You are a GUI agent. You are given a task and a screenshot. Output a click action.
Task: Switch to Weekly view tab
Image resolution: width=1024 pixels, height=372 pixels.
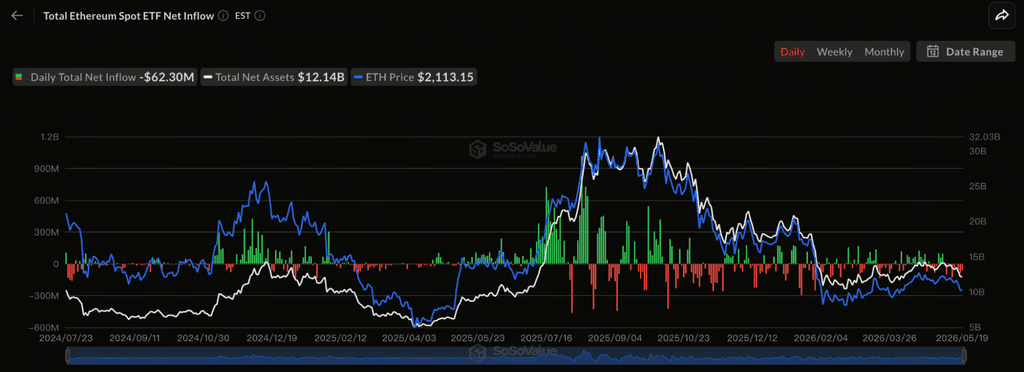[x=835, y=52]
